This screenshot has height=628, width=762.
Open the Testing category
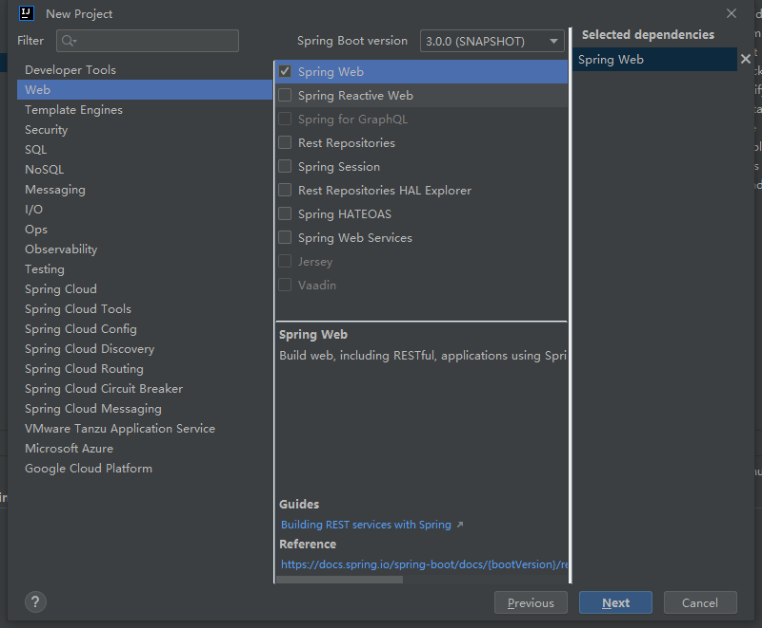(144, 269)
